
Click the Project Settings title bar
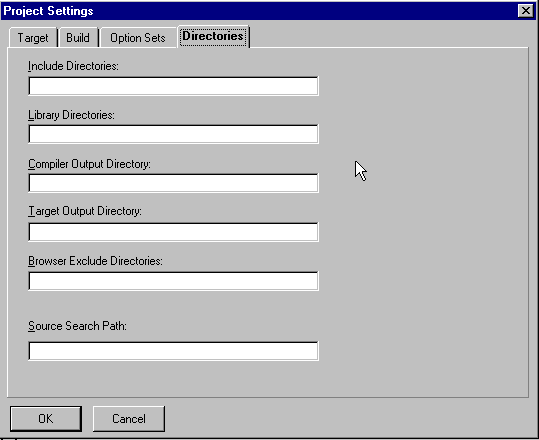coord(258,11)
